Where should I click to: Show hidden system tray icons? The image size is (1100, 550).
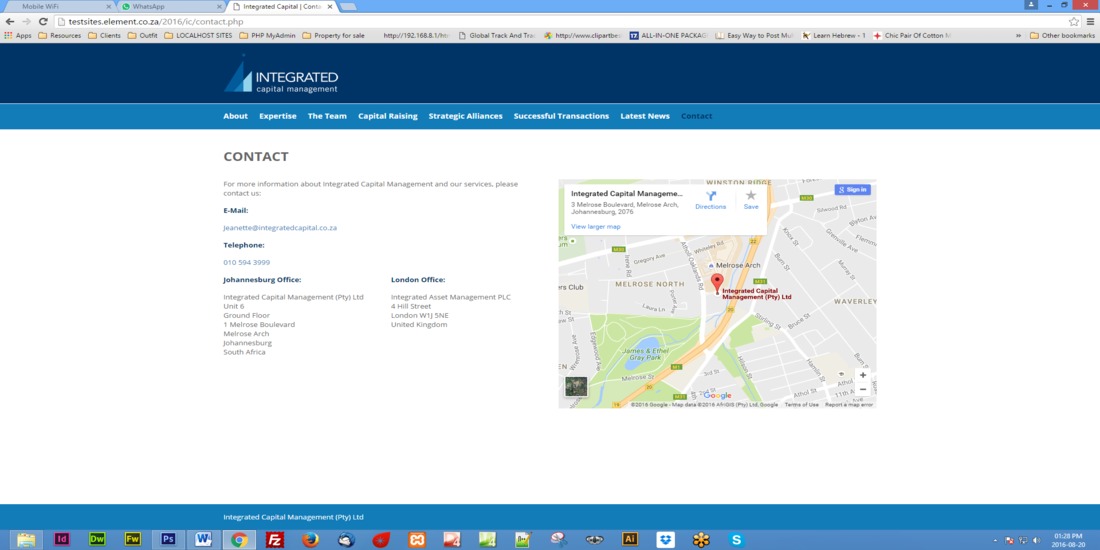[995, 540]
